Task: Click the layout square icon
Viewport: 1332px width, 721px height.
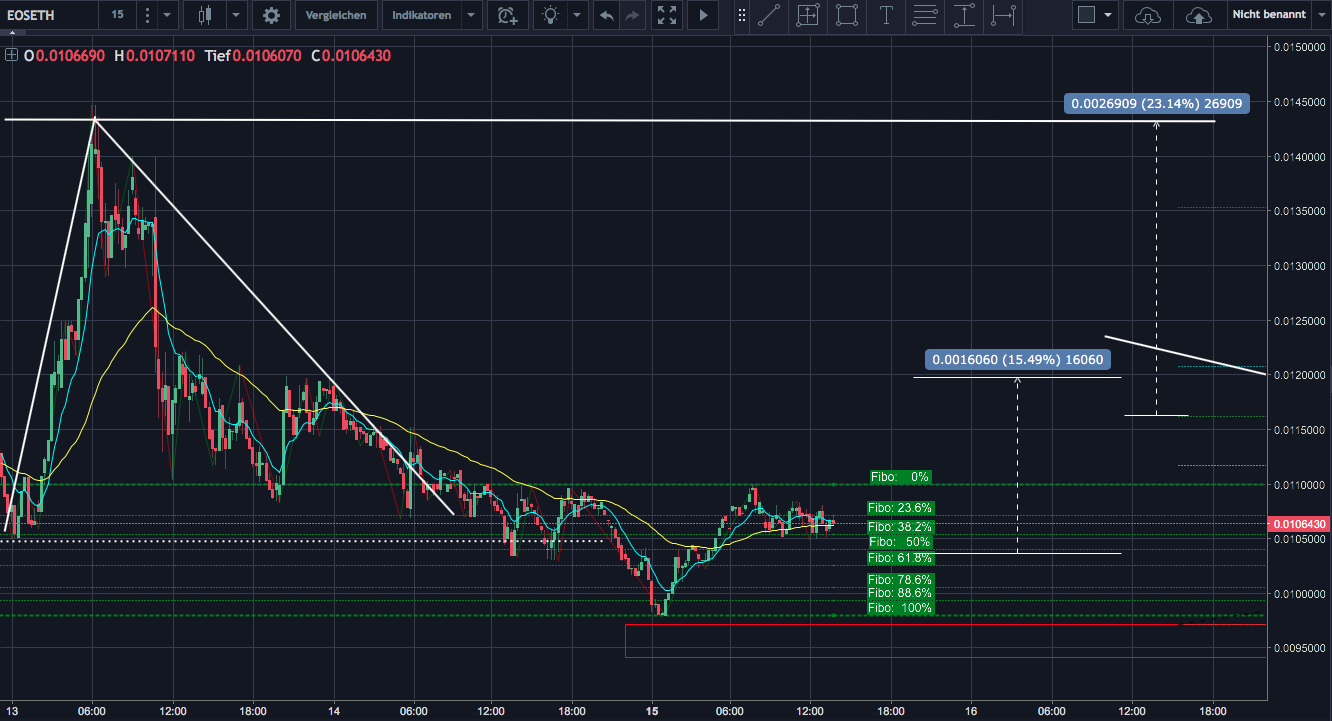Action: point(1087,15)
